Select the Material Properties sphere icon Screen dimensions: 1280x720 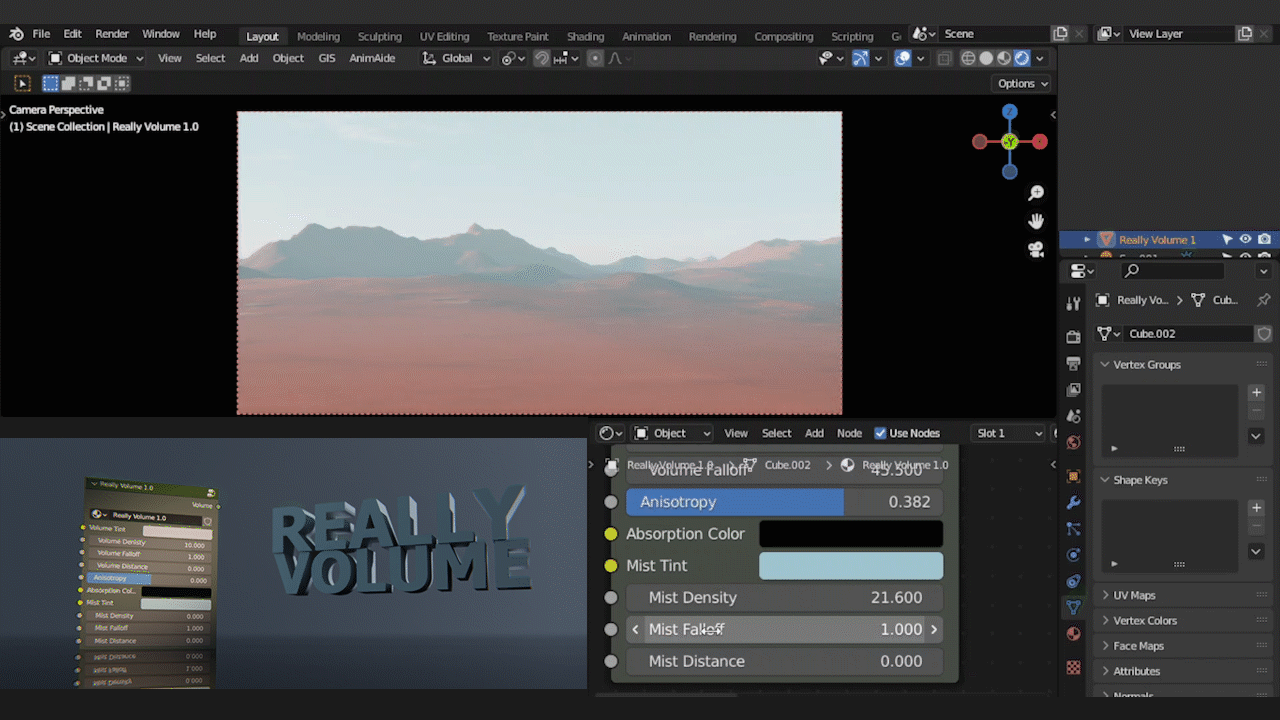(1073, 633)
